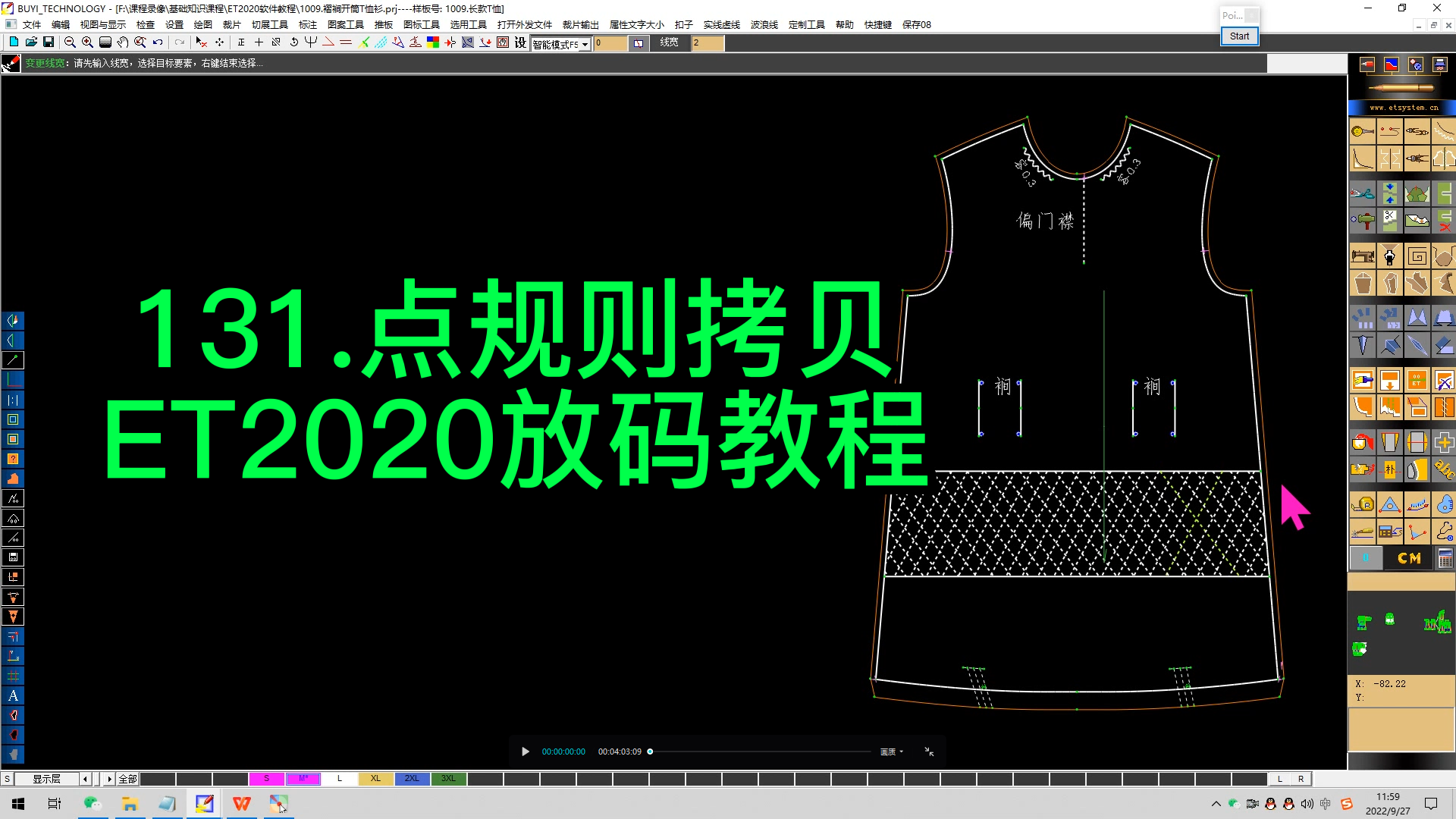Click the sewing machine icon
1456x819 pixels.
[x=1363, y=256]
